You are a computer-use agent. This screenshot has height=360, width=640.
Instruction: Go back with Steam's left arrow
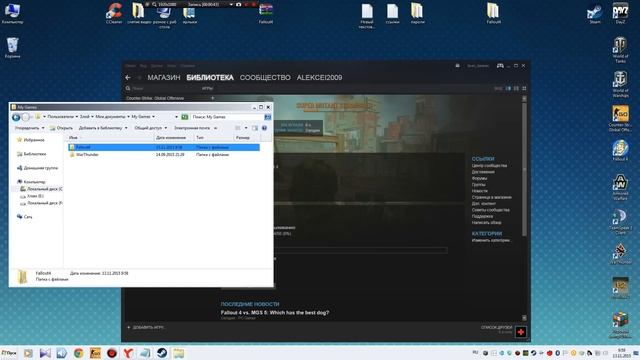pyautogui.click(x=128, y=78)
